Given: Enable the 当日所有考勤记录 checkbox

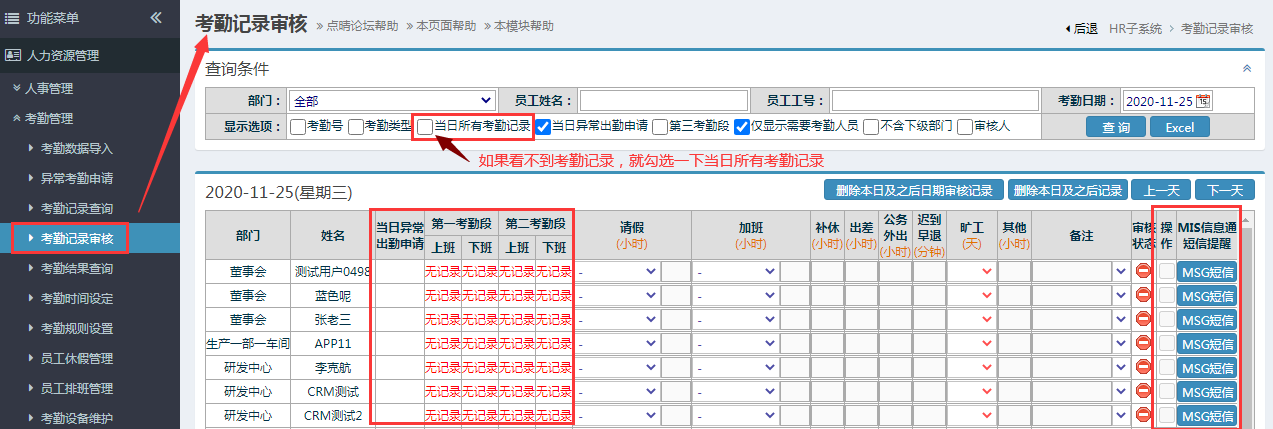Looking at the screenshot, I should click(426, 126).
